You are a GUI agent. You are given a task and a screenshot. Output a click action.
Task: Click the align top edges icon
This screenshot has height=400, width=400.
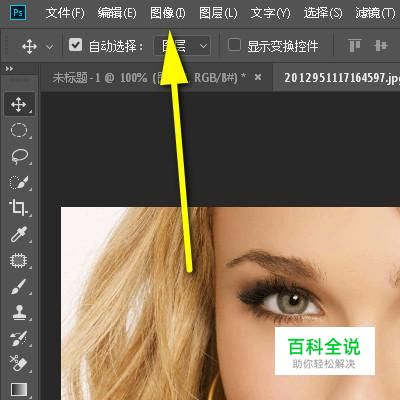pos(355,45)
